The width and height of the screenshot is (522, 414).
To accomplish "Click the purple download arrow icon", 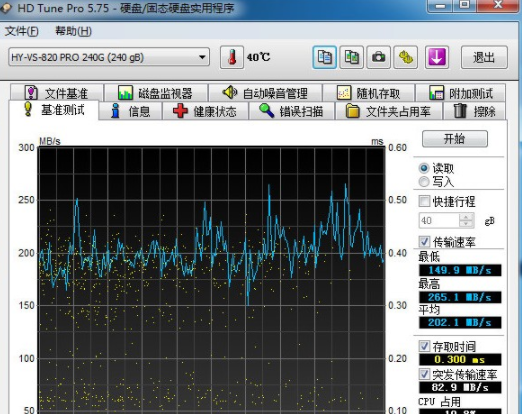I will [x=437, y=57].
